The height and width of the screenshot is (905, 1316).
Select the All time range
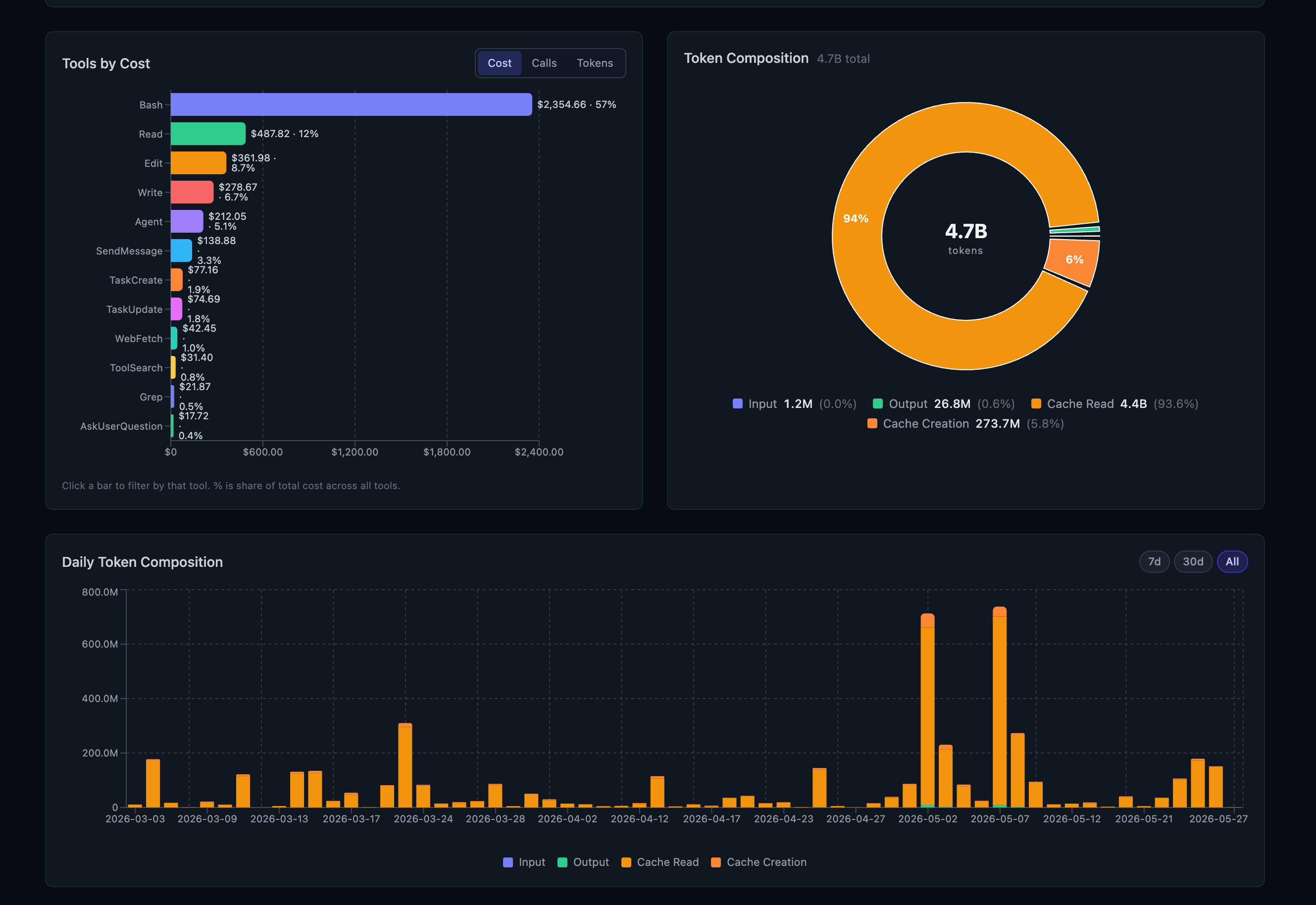(1231, 561)
